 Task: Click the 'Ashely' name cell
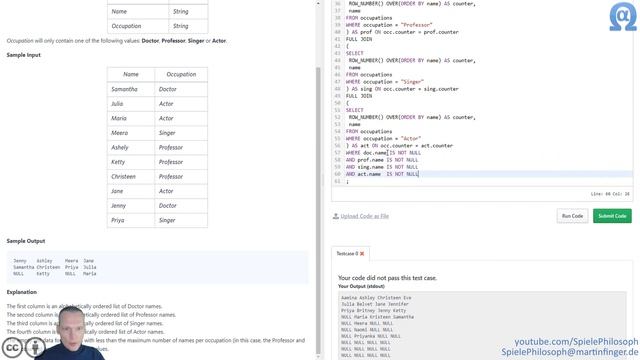[x=131, y=147]
